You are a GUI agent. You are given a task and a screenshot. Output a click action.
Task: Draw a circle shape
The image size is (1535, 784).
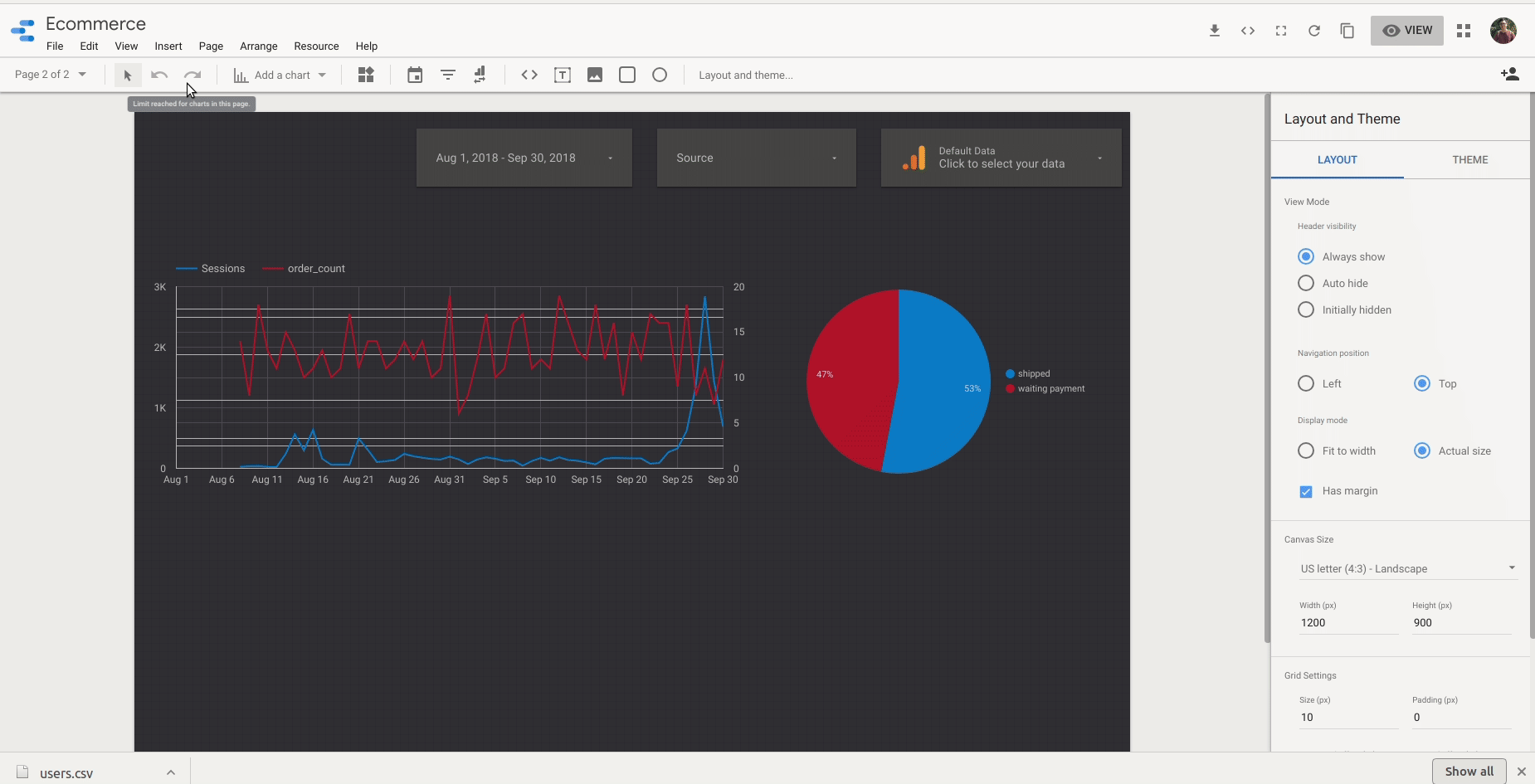[660, 75]
